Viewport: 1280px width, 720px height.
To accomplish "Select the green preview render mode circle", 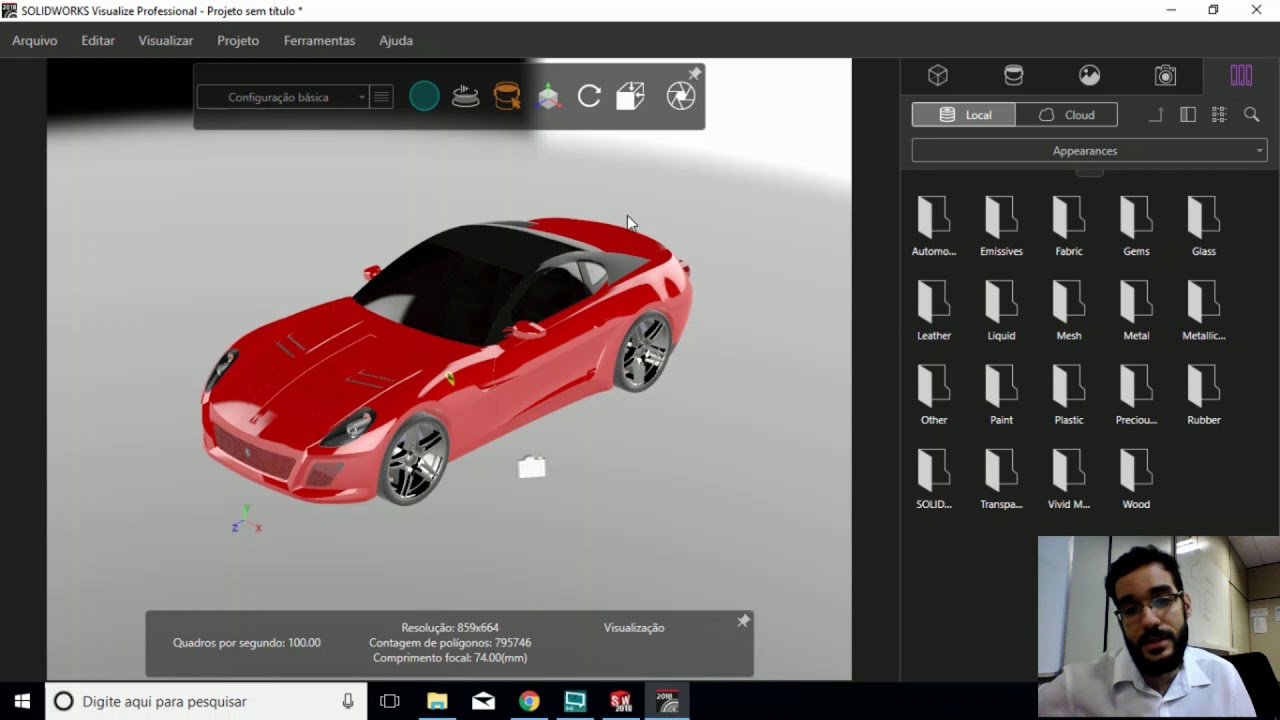I will (x=424, y=96).
